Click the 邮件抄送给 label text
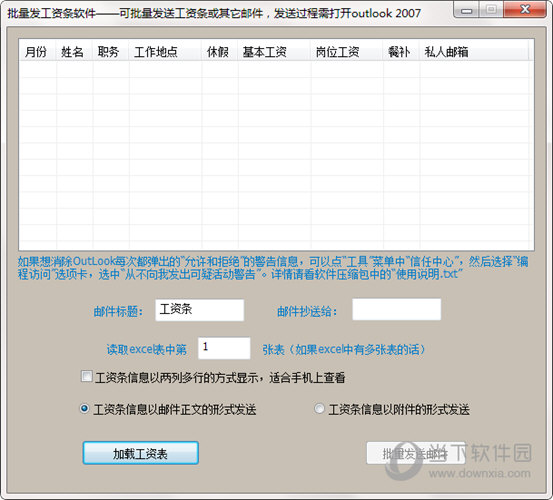The image size is (553, 500). pyautogui.click(x=307, y=311)
